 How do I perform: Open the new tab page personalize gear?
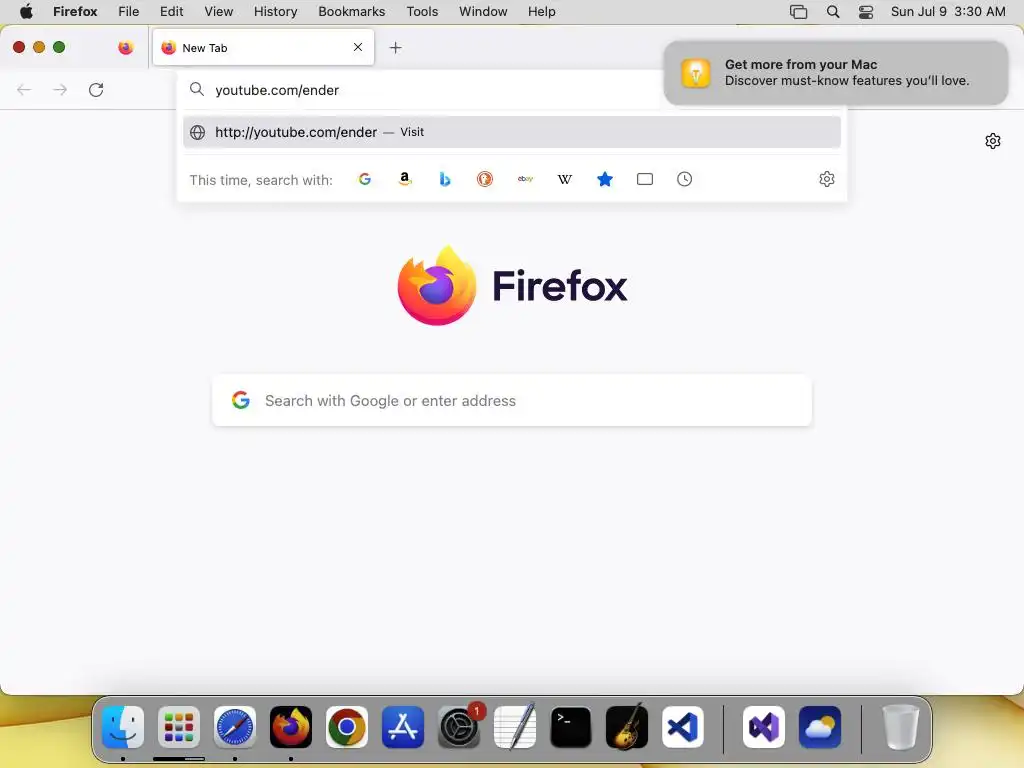pos(993,141)
